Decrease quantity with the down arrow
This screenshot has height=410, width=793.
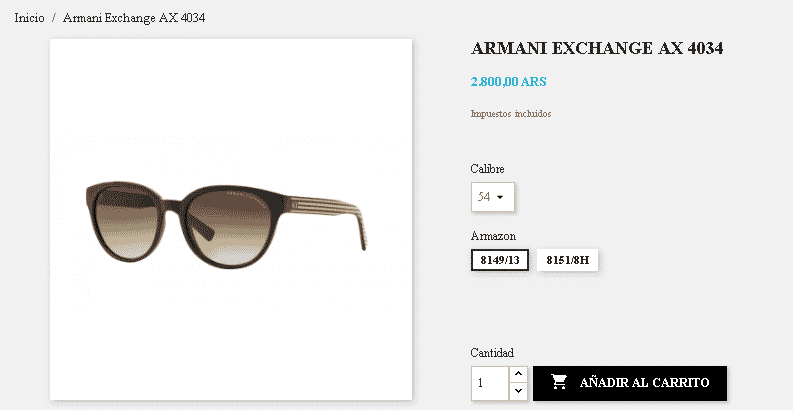point(518,391)
